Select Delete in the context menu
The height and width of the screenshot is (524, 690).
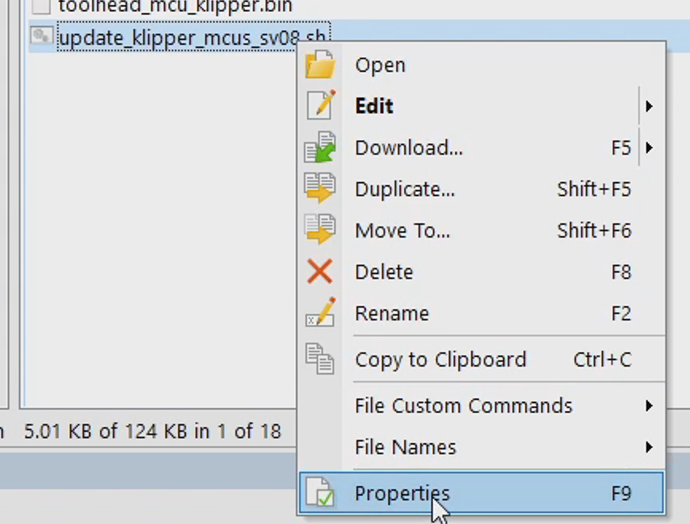pos(384,272)
